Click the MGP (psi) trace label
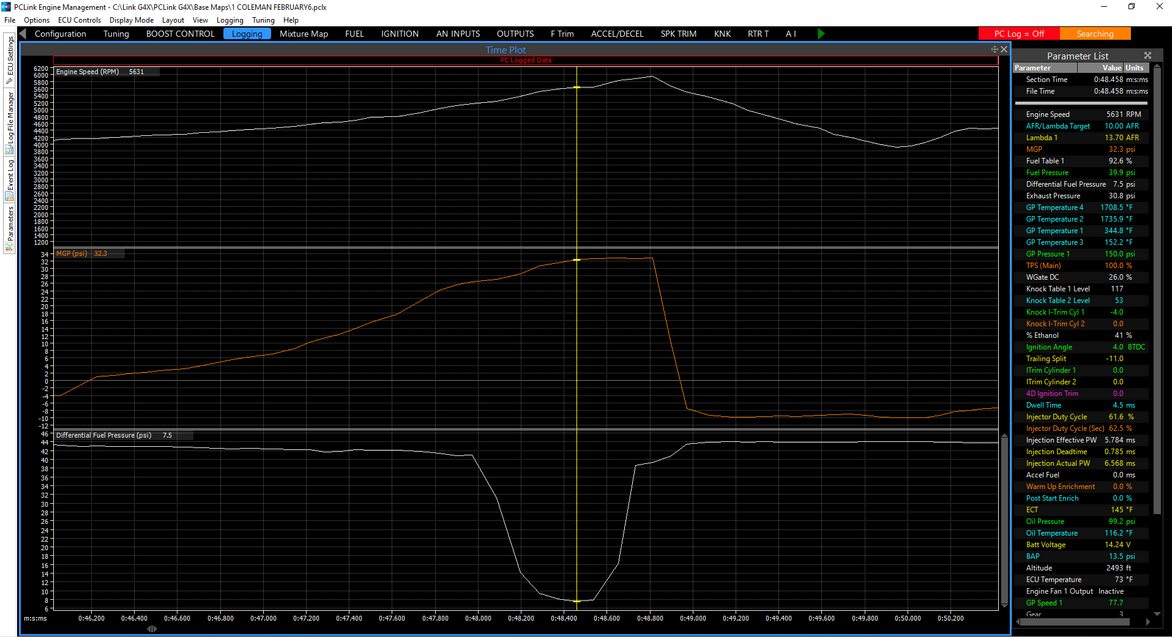 tap(72, 253)
